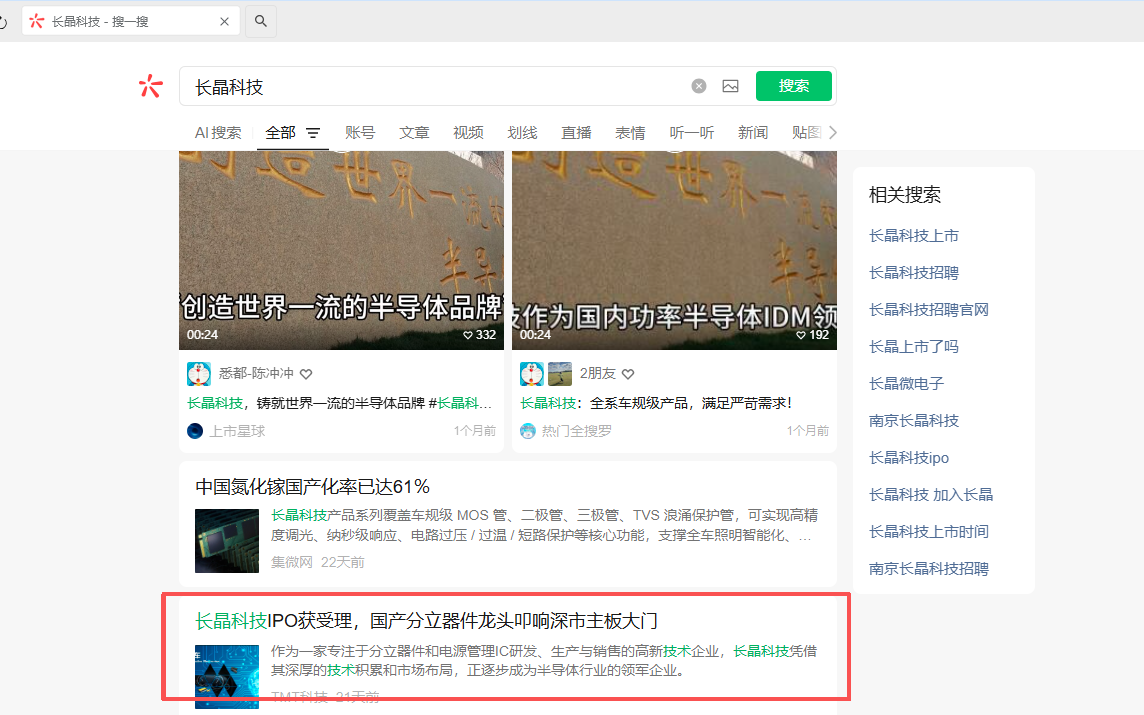Click the friend photo avatar beside 2朋友
The width and height of the screenshot is (1144, 715).
(560, 374)
